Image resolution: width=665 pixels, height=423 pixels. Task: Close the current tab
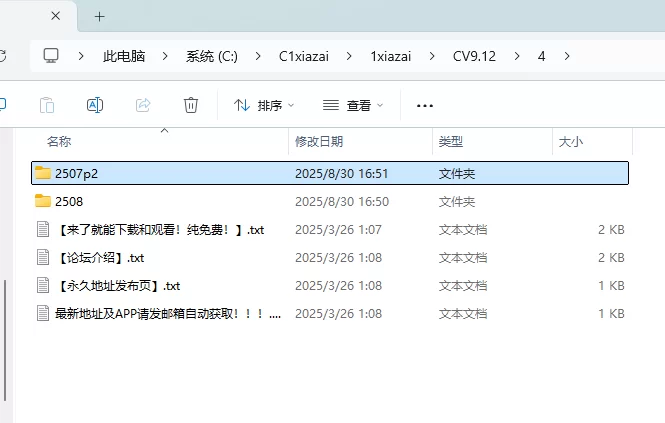tap(56, 16)
